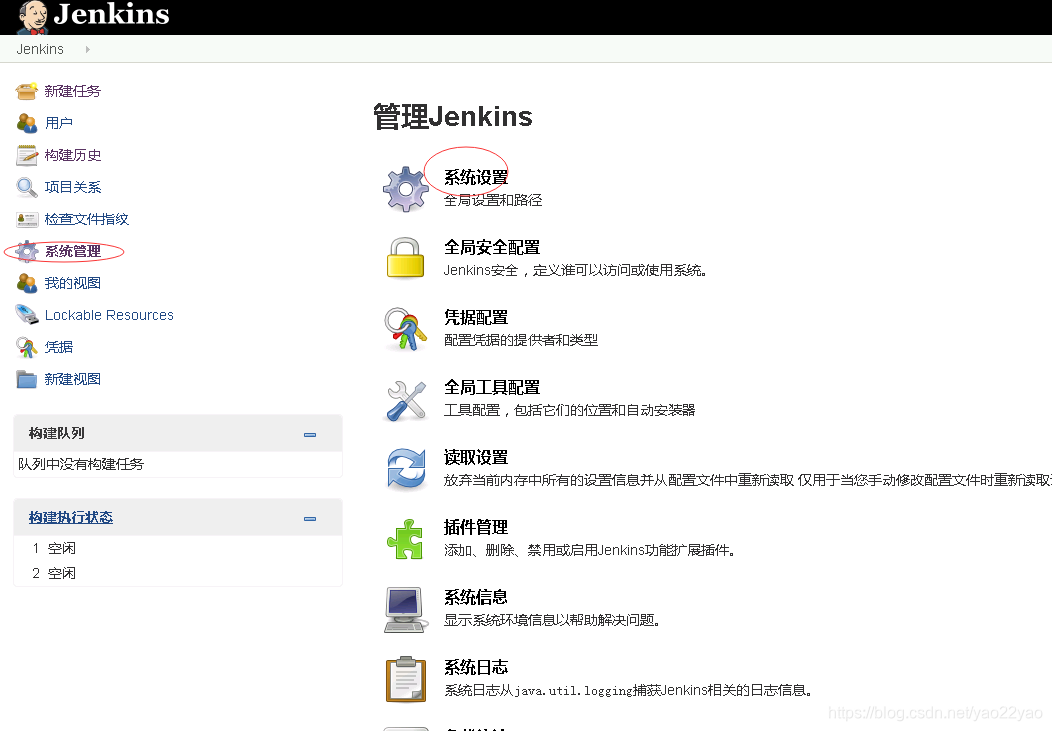Image resolution: width=1052 pixels, height=731 pixels.
Task: Click the refresh arrows icon for 读取设置
Action: click(x=406, y=469)
